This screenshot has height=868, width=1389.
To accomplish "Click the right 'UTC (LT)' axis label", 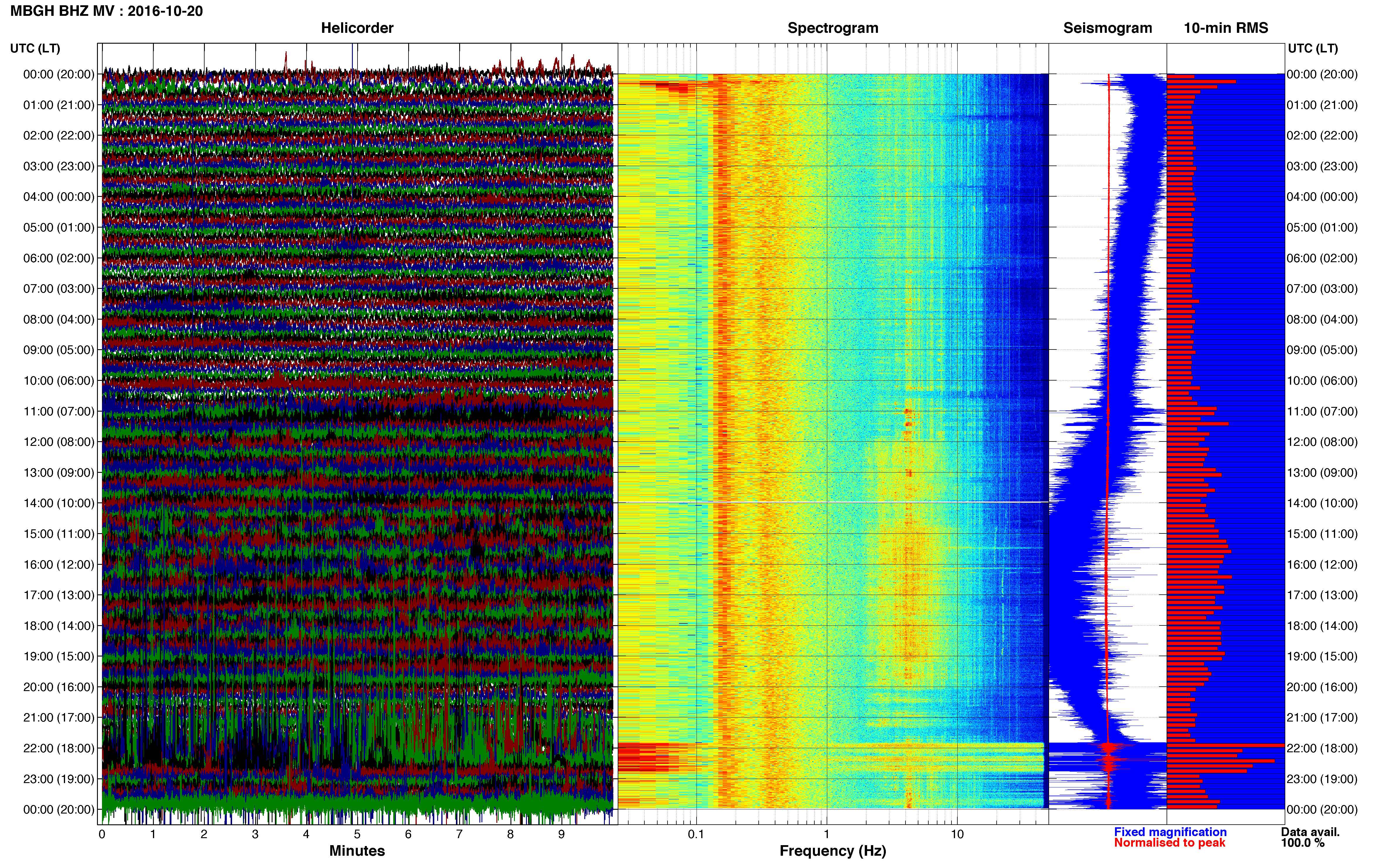I will [1313, 48].
